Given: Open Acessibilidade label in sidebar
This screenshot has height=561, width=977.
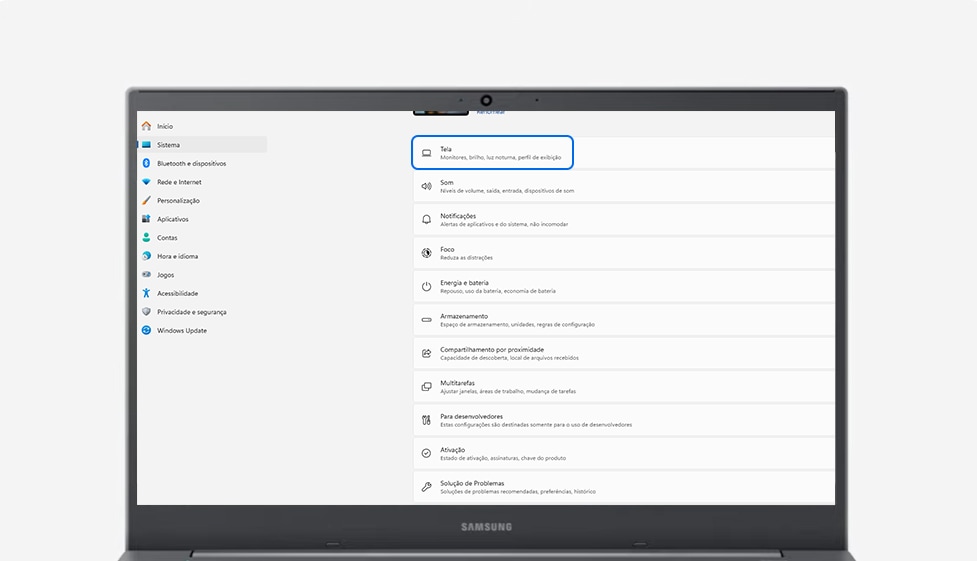Looking at the screenshot, I should pos(178,293).
